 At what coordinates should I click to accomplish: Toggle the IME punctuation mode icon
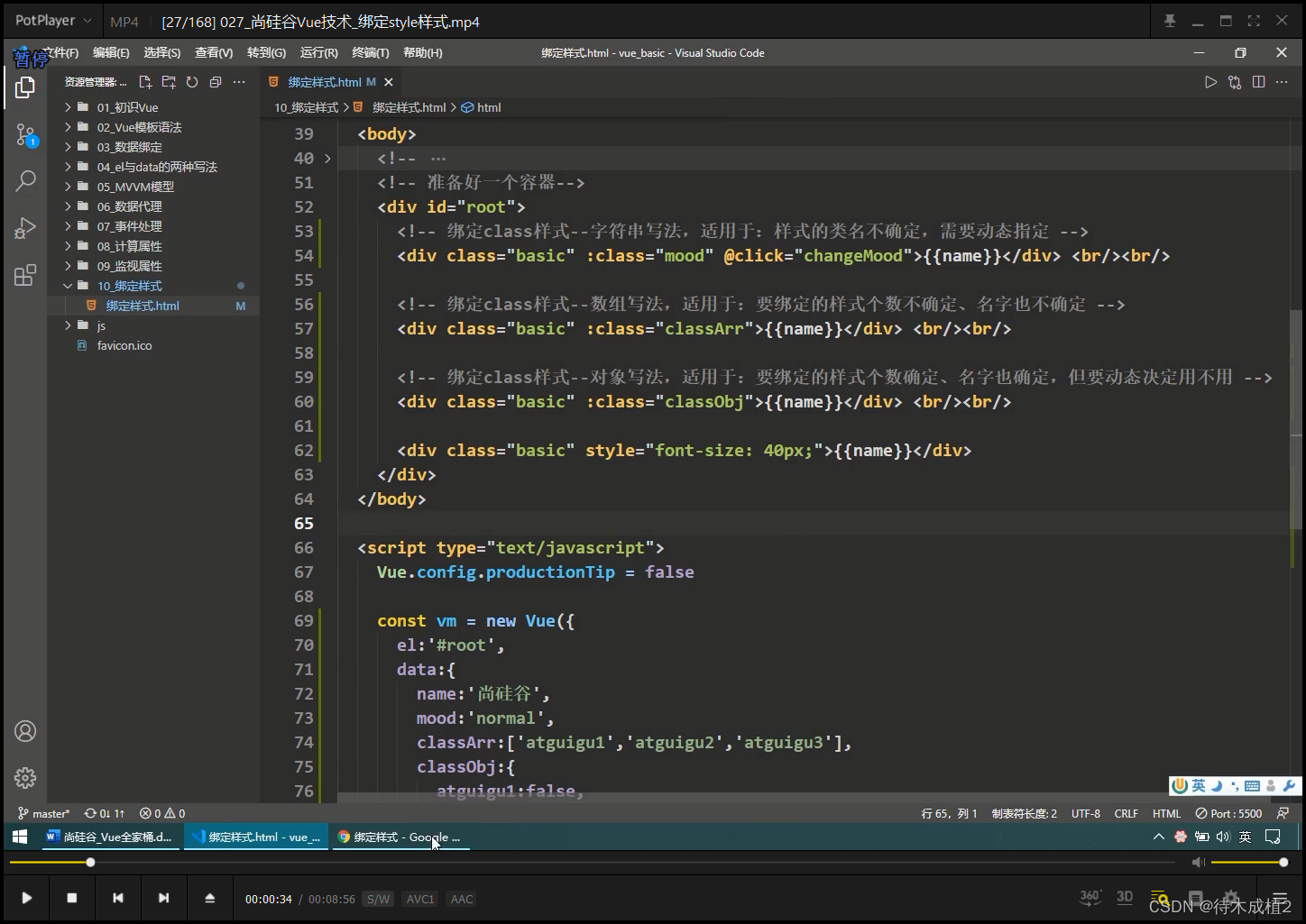click(1234, 786)
